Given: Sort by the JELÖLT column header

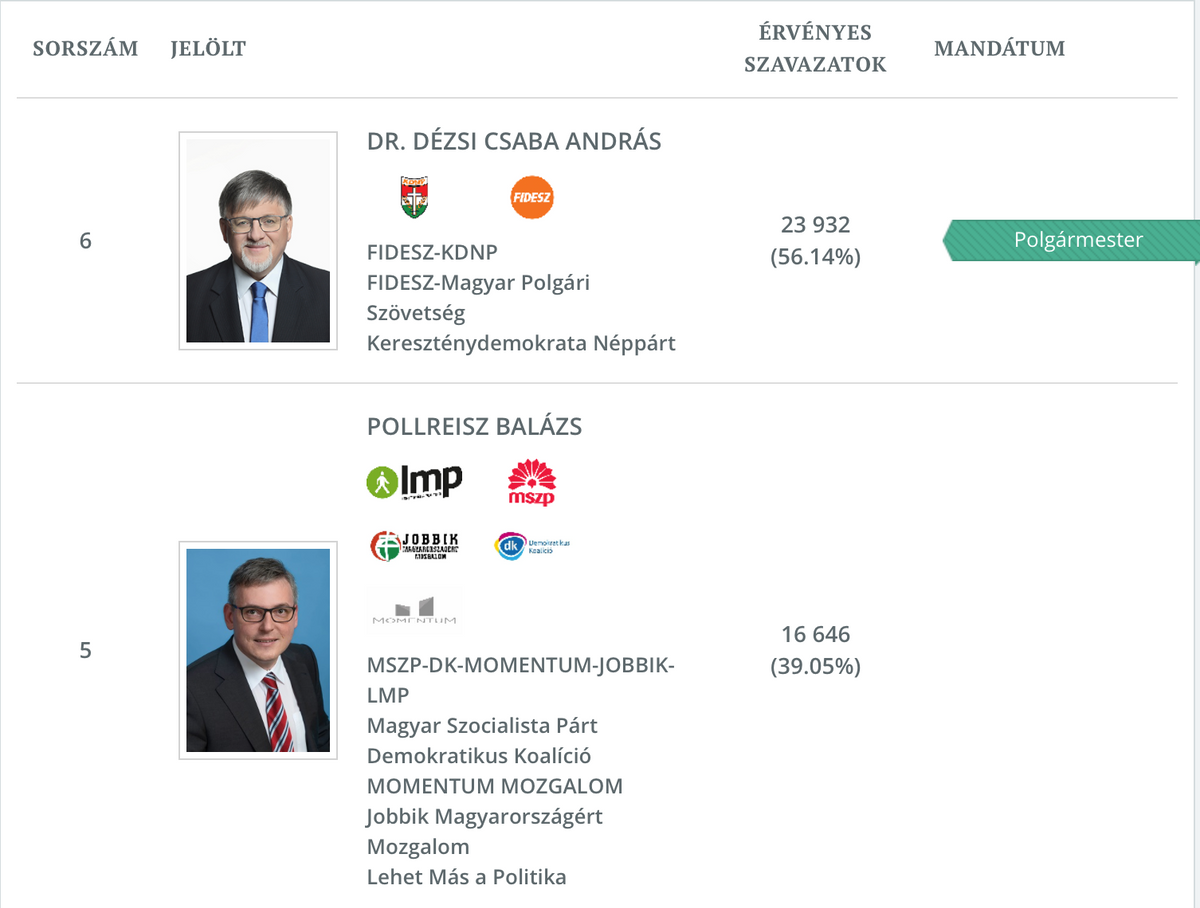Looking at the screenshot, I should pos(208,48).
